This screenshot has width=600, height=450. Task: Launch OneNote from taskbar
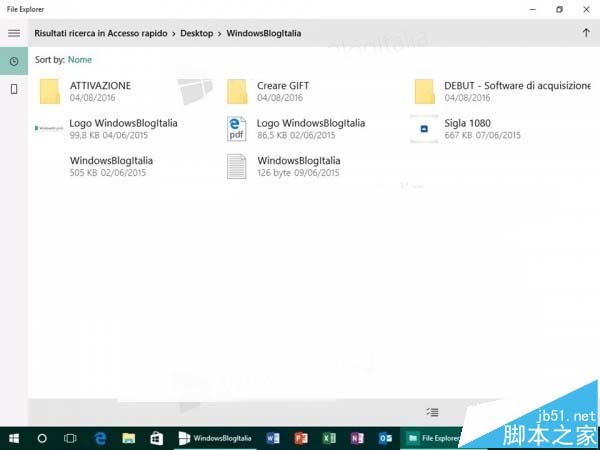click(x=357, y=438)
